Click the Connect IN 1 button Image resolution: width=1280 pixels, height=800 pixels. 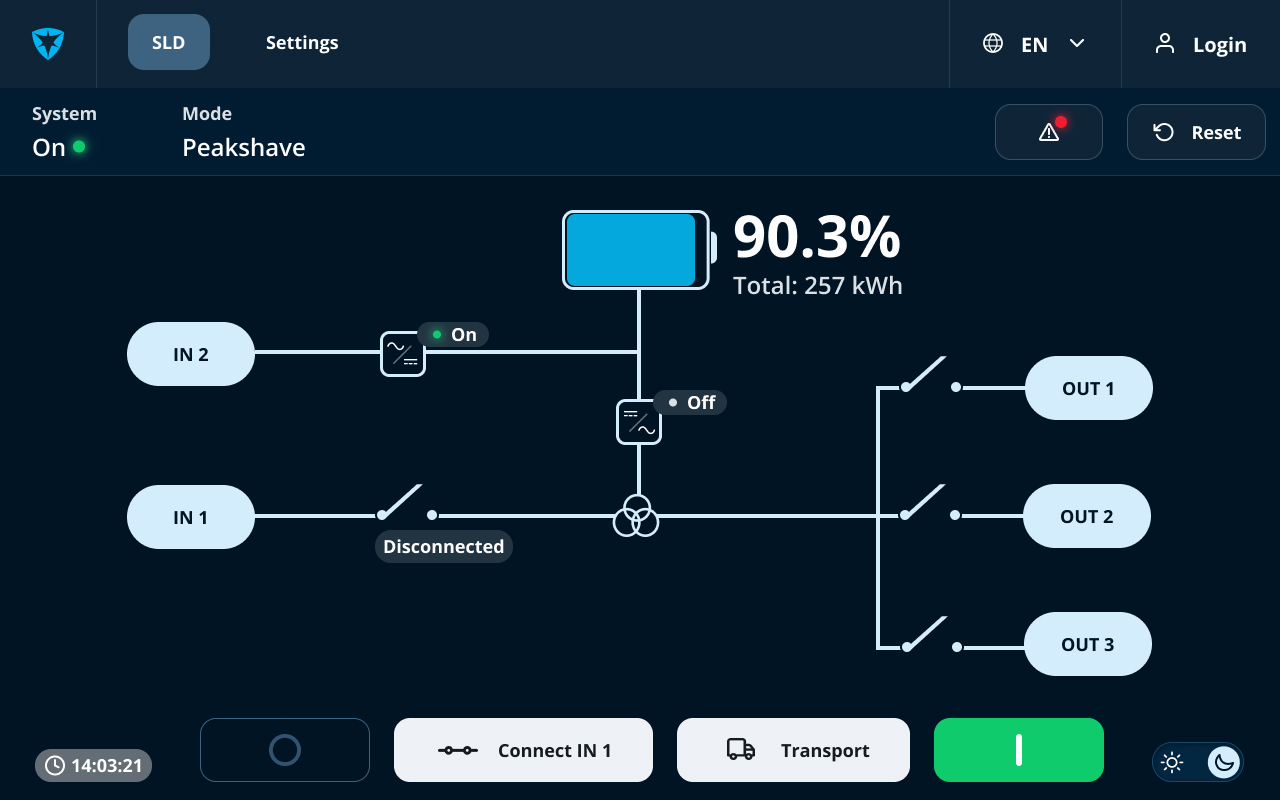coord(523,750)
